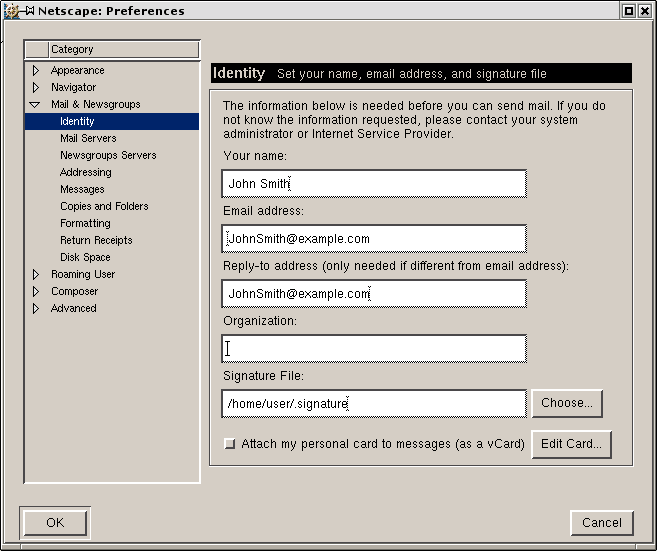Select Disk Space in the tree
This screenshot has width=657, height=551.
coord(85,258)
